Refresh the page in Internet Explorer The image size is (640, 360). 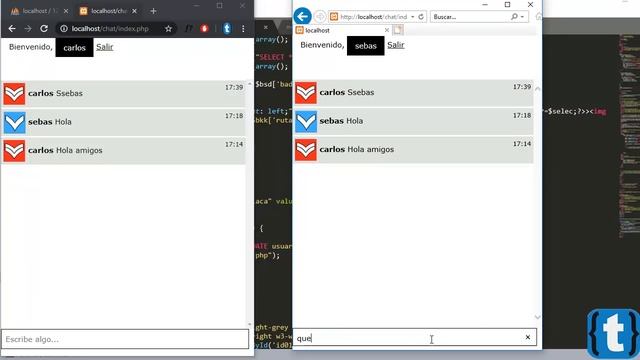coord(421,17)
